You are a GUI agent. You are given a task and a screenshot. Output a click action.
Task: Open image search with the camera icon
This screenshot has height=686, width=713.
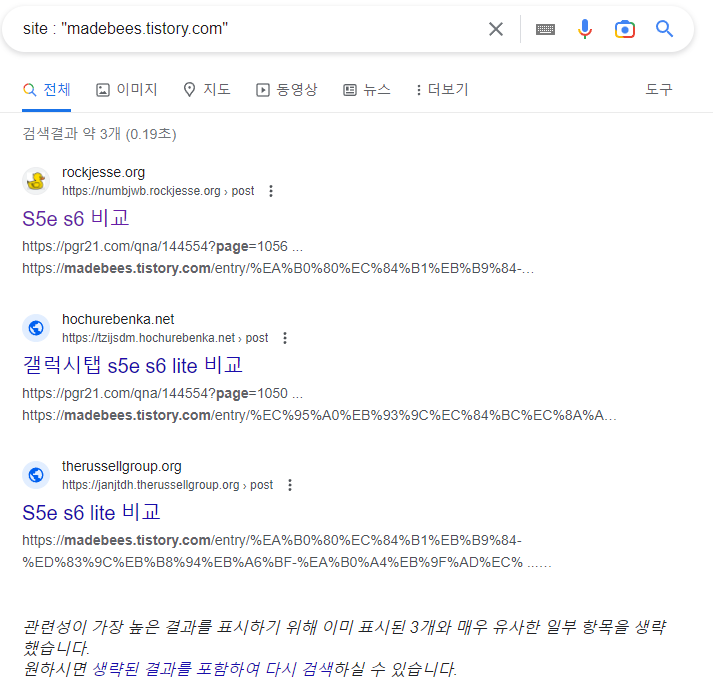click(x=625, y=29)
